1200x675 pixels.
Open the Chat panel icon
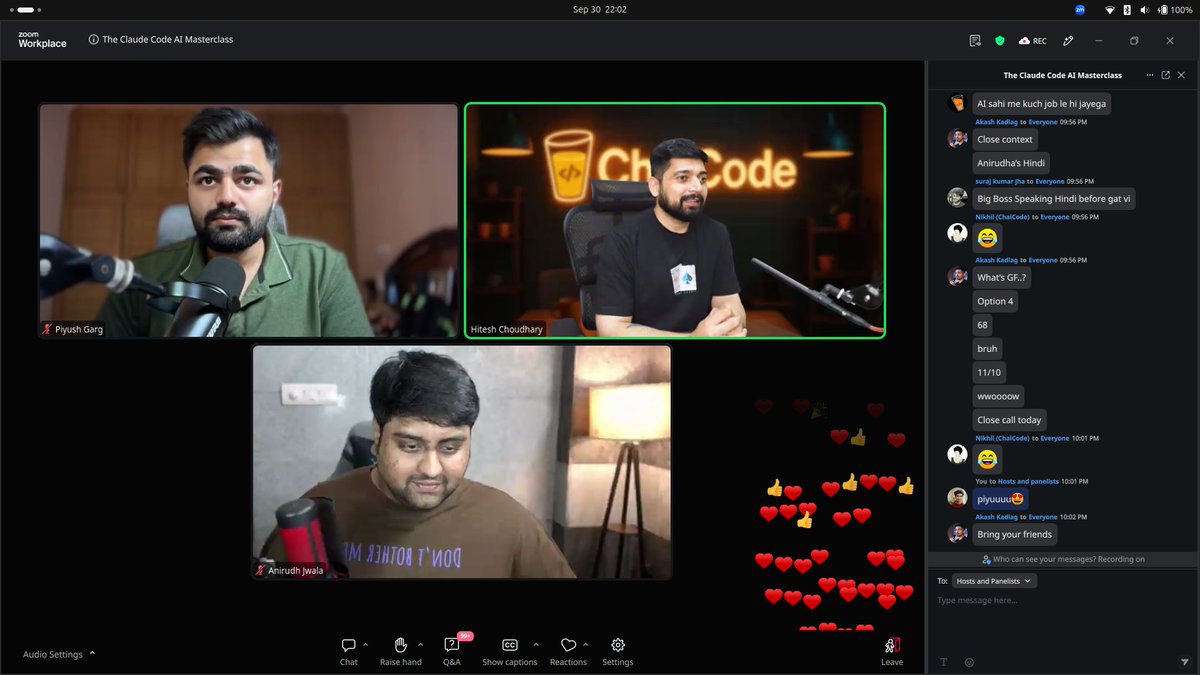(348, 645)
